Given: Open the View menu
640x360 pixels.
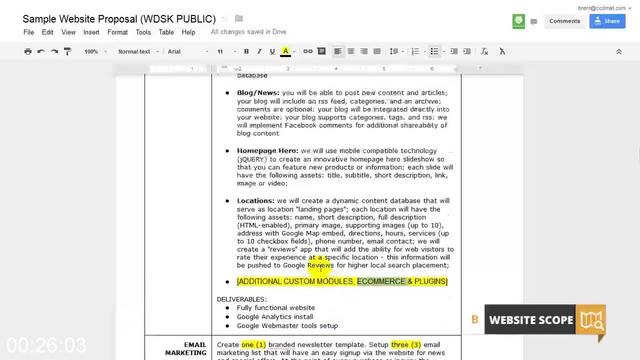Looking at the screenshot, I should tap(68, 32).
